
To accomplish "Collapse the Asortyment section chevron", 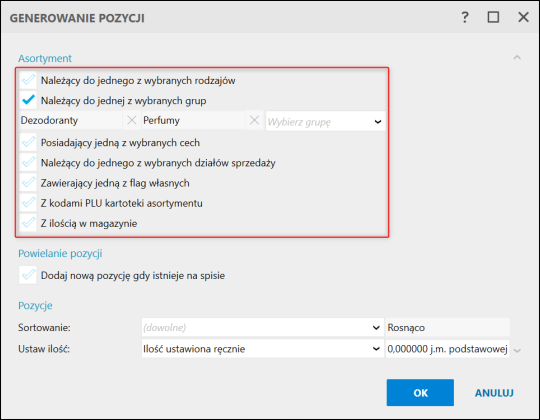I will click(x=517, y=57).
